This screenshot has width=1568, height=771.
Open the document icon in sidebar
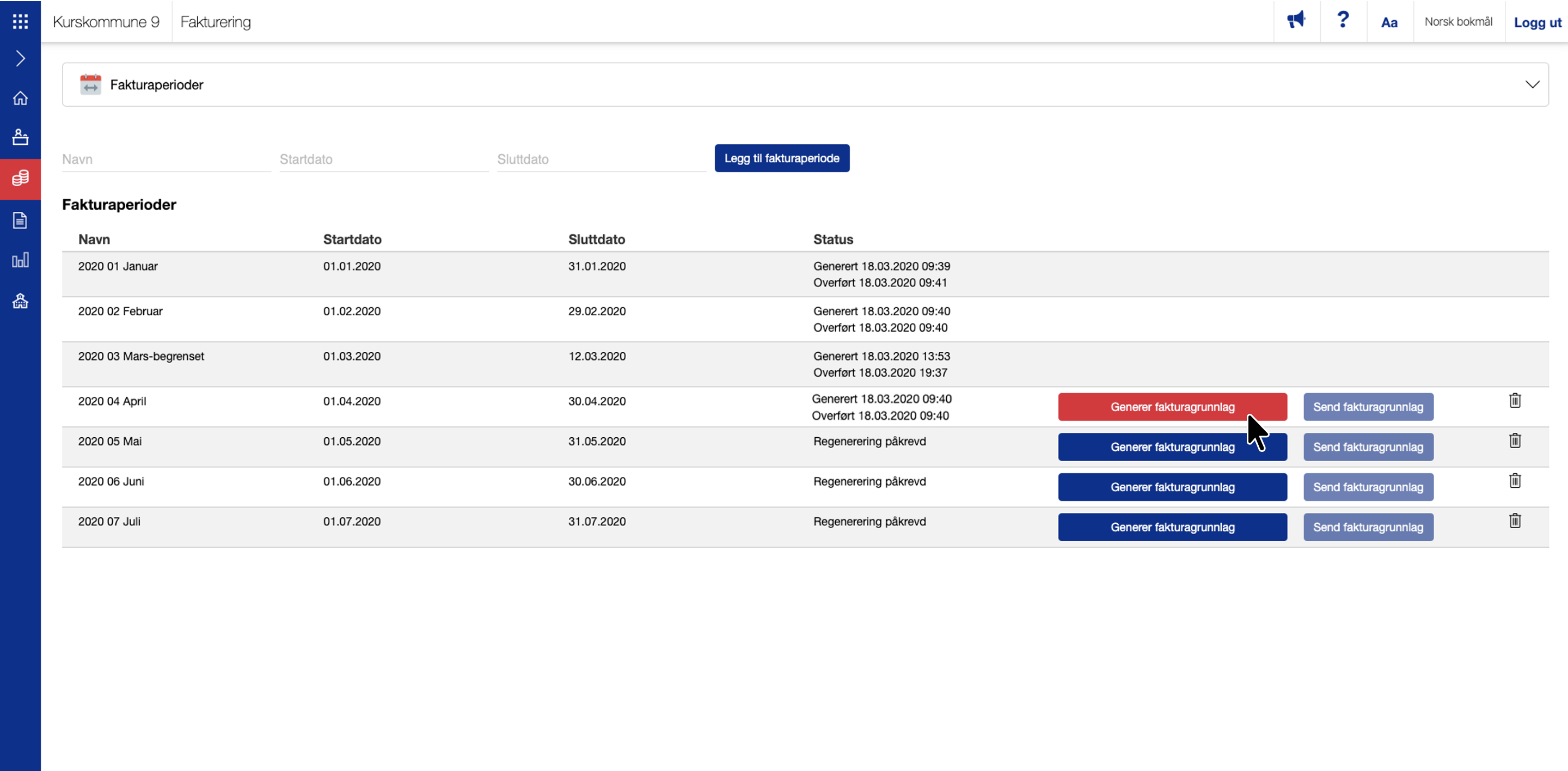[x=20, y=219]
